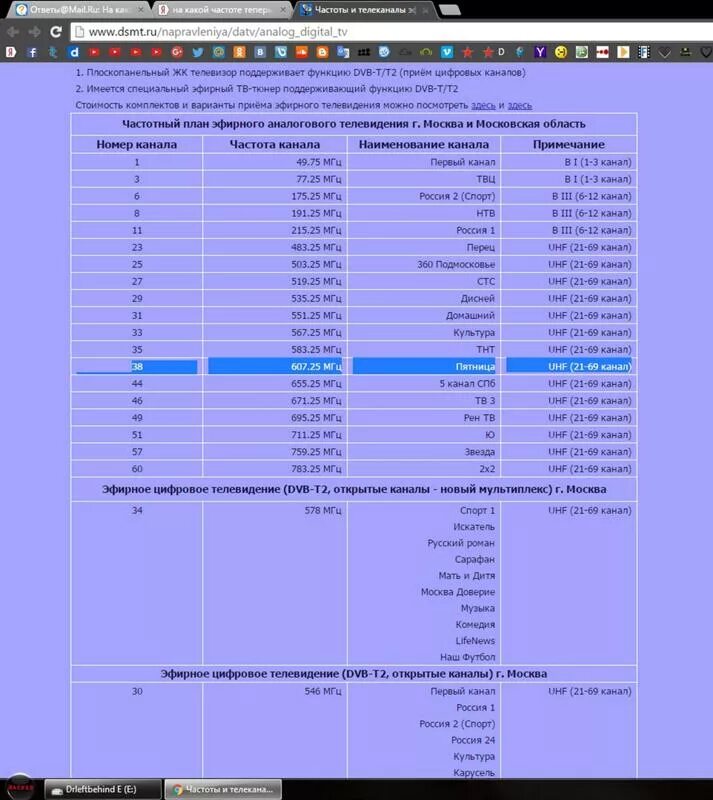Click the 'Наименование канала' column header

[x=424, y=144]
